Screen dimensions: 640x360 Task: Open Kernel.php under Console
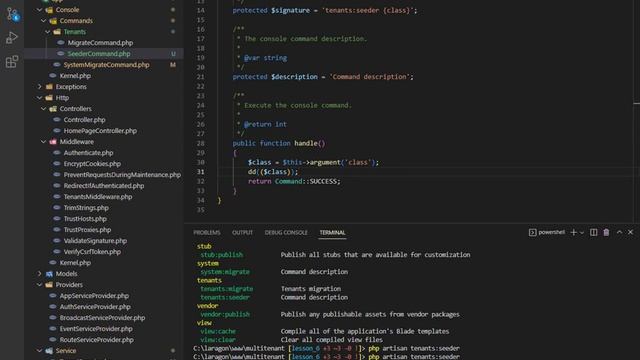(75, 76)
